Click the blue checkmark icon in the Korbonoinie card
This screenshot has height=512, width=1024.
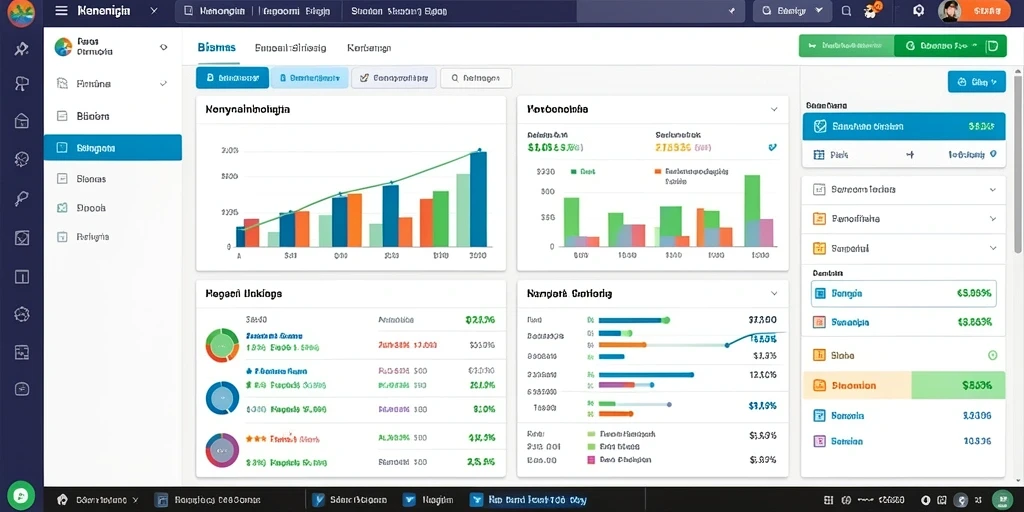[x=773, y=148]
